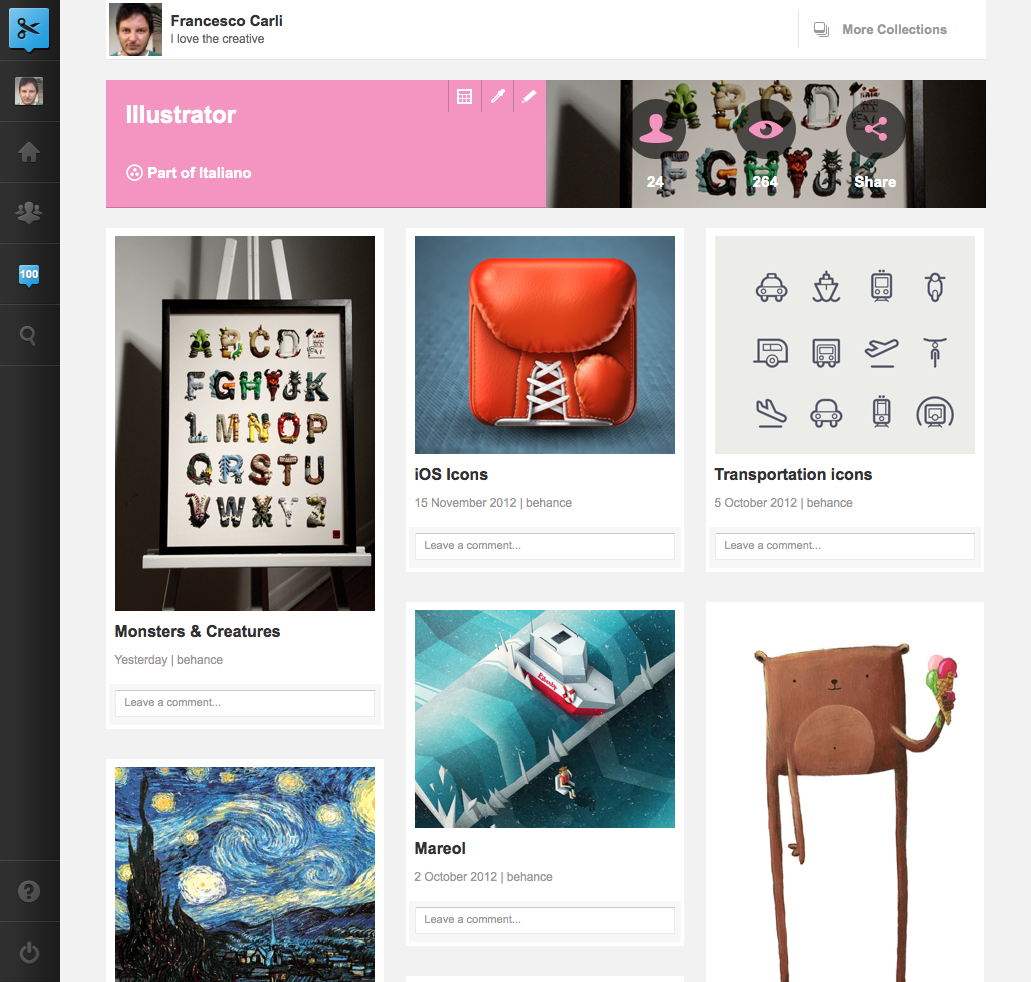Open the 100 notifications badge icon
1031x982 pixels.
coord(29,275)
